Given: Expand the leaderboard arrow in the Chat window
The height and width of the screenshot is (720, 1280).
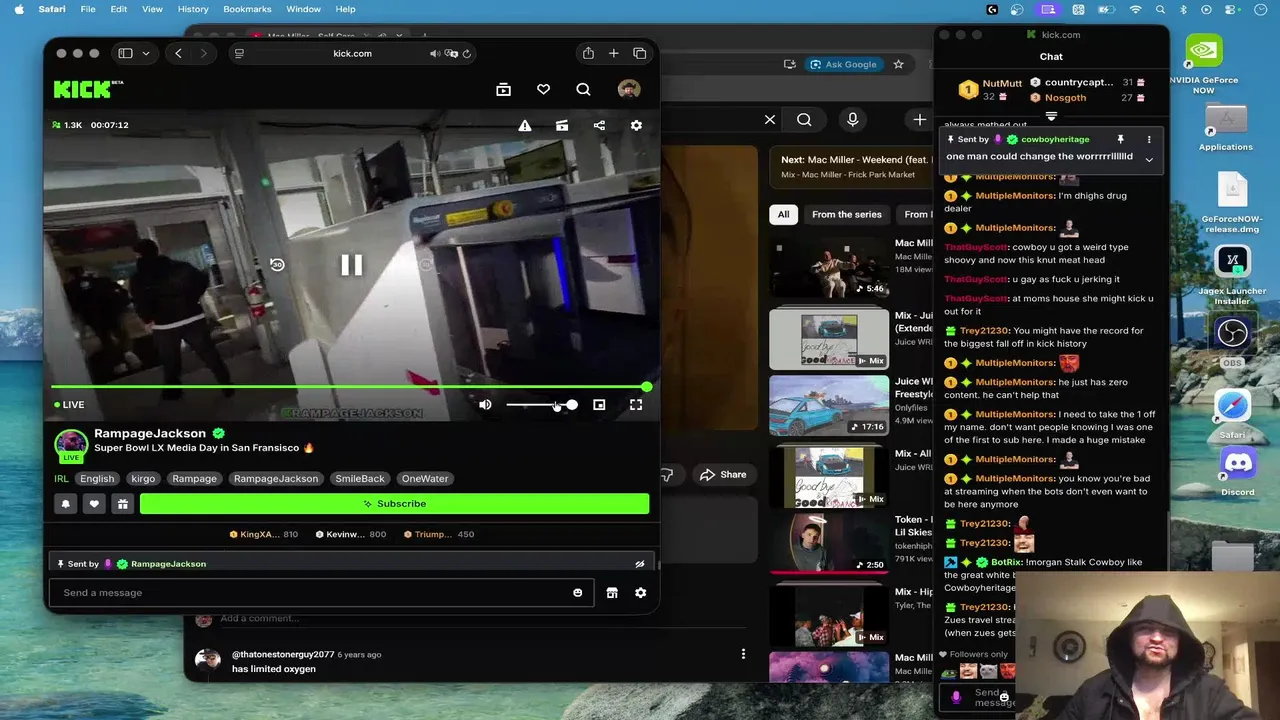Looking at the screenshot, I should point(1051,117).
